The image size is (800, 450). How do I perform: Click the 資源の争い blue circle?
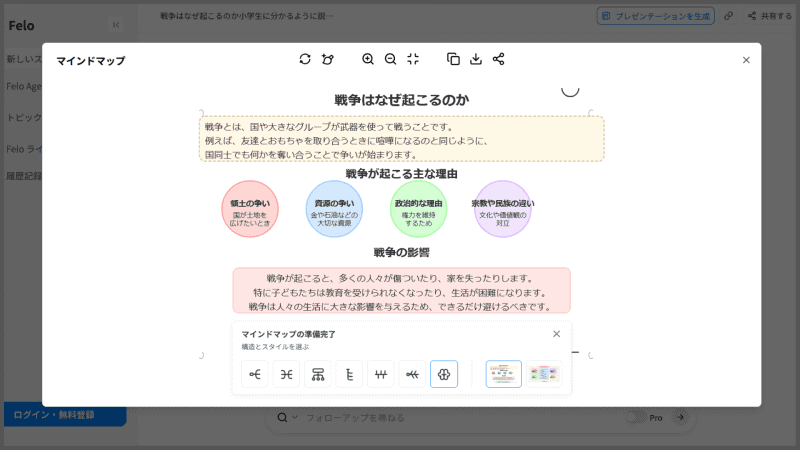click(x=334, y=209)
